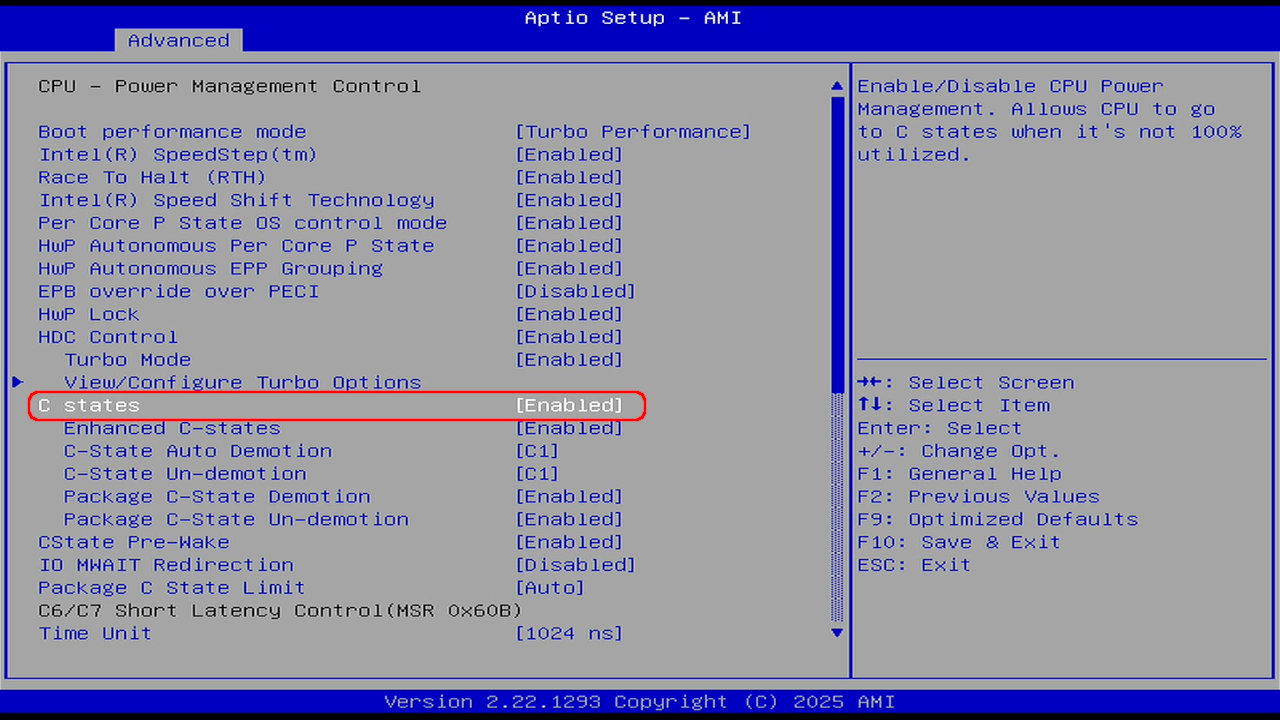Select Package C-State Un-demotion option
The height and width of the screenshot is (720, 1280).
pos(343,520)
